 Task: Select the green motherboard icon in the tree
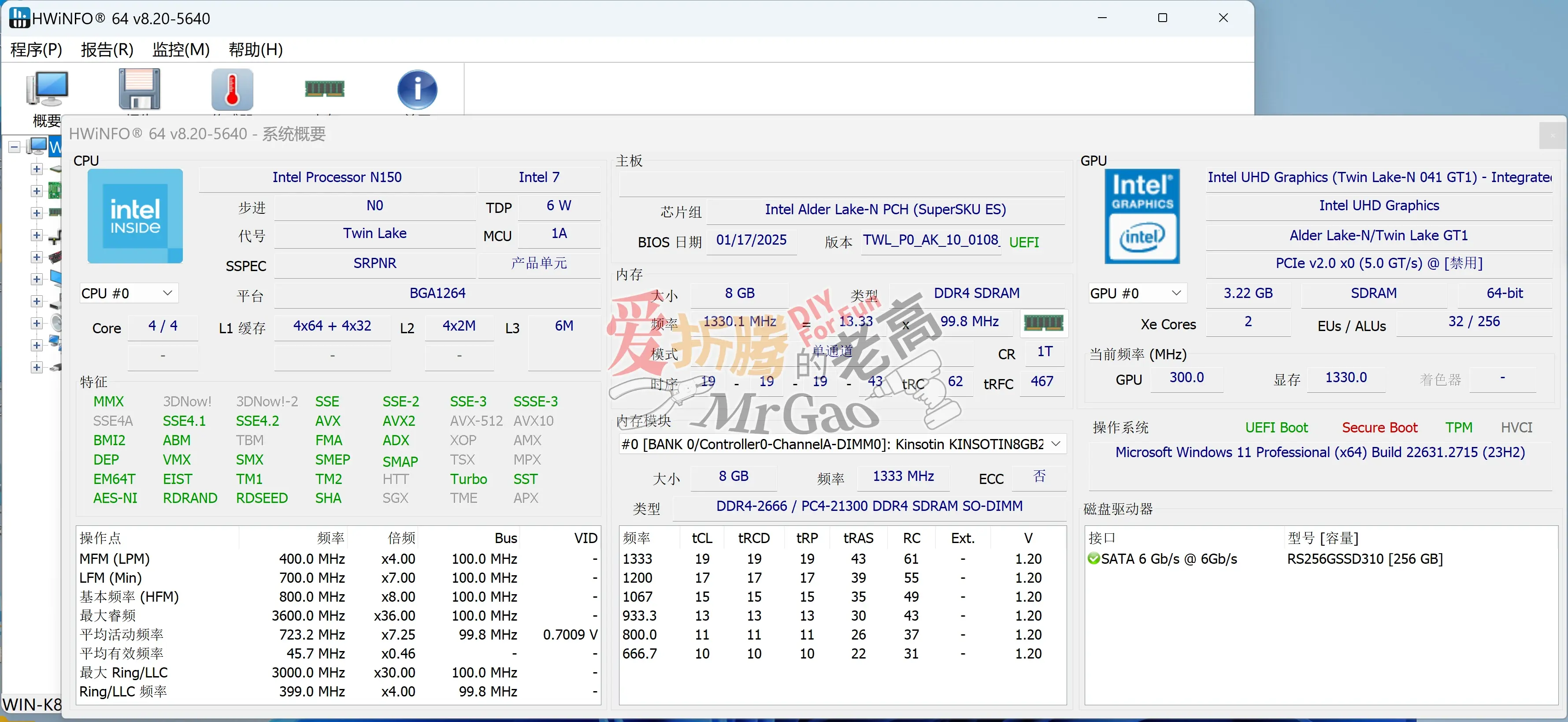[55, 190]
